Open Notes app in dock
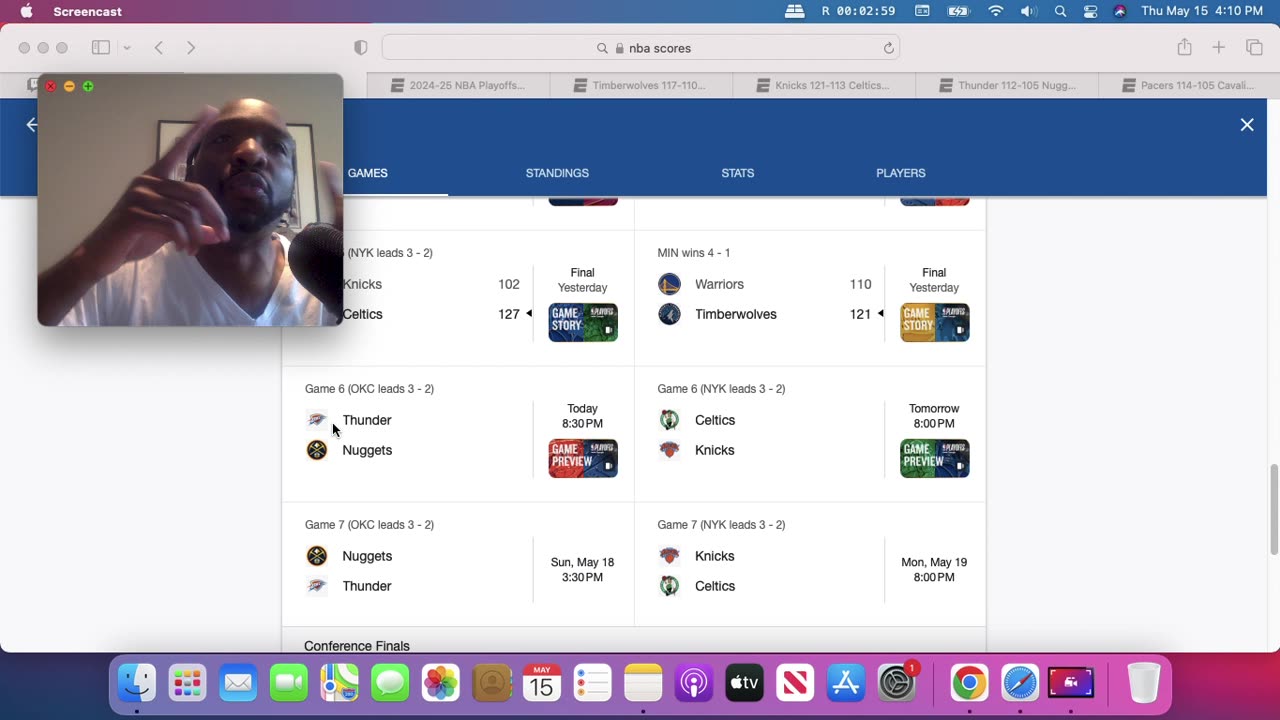 (x=643, y=684)
